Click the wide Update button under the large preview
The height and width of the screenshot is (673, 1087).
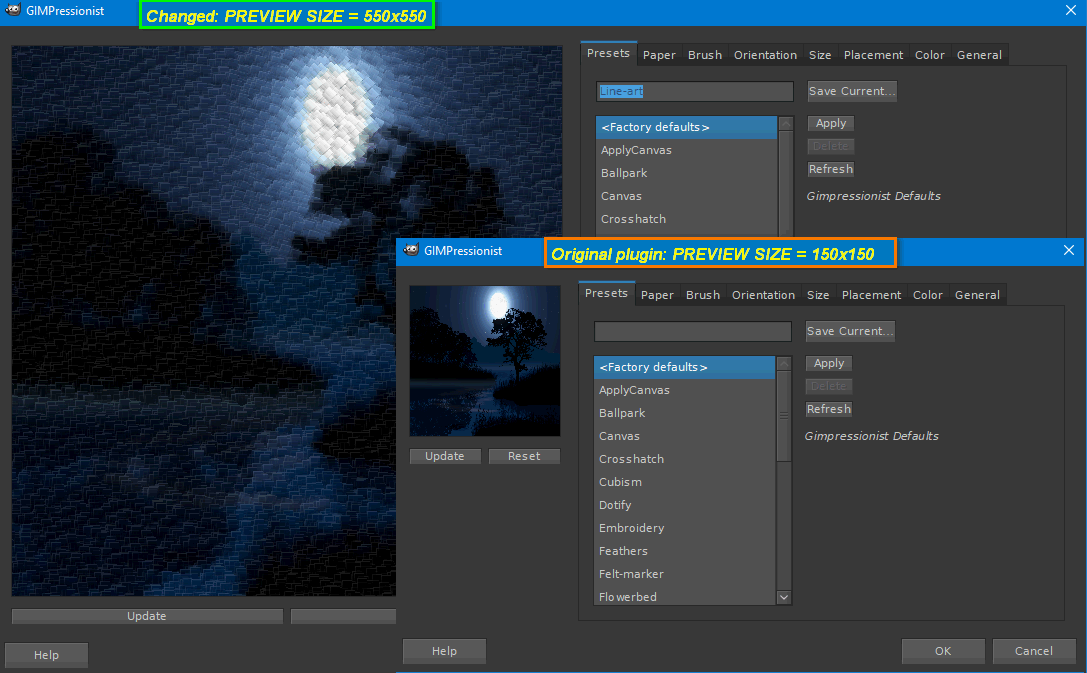click(x=147, y=616)
